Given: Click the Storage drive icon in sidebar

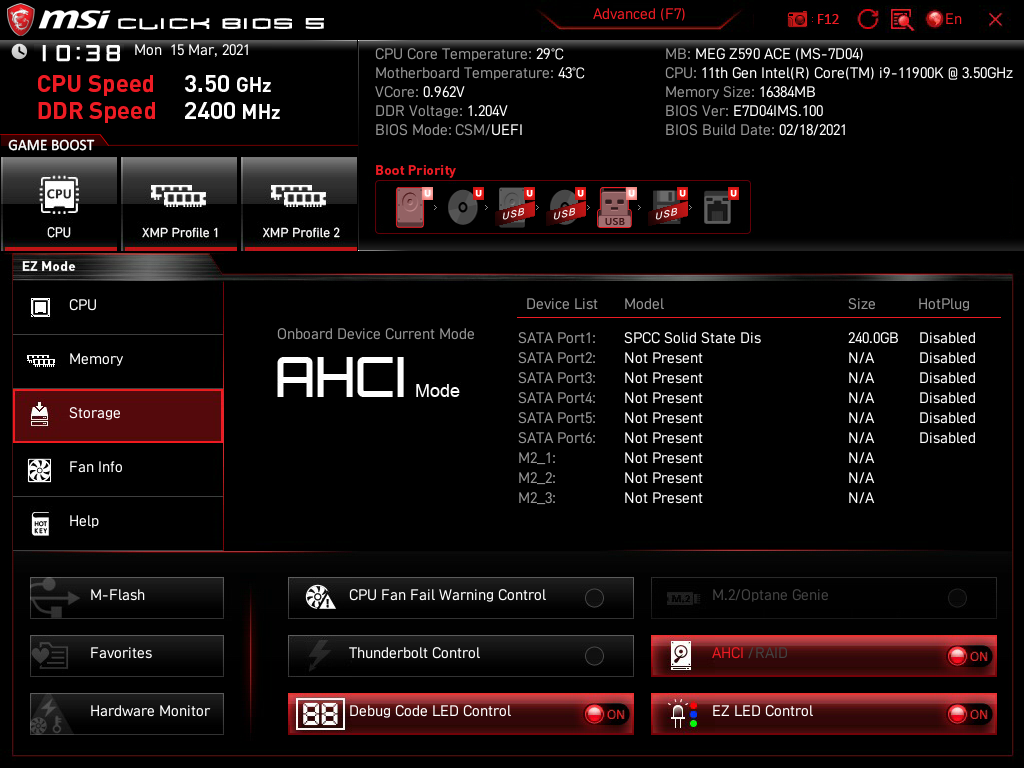Looking at the screenshot, I should 40,414.
